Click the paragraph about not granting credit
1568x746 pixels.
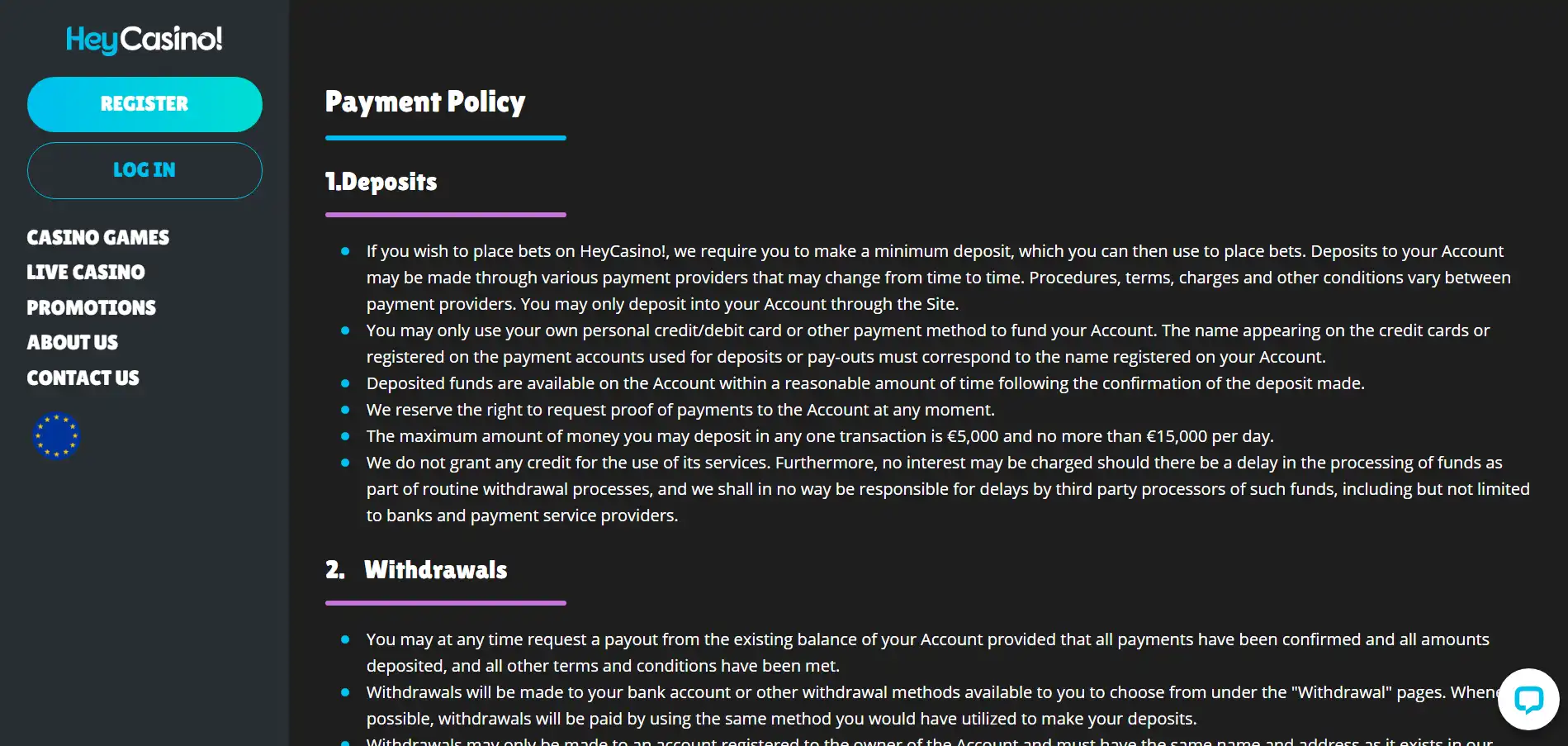(948, 489)
